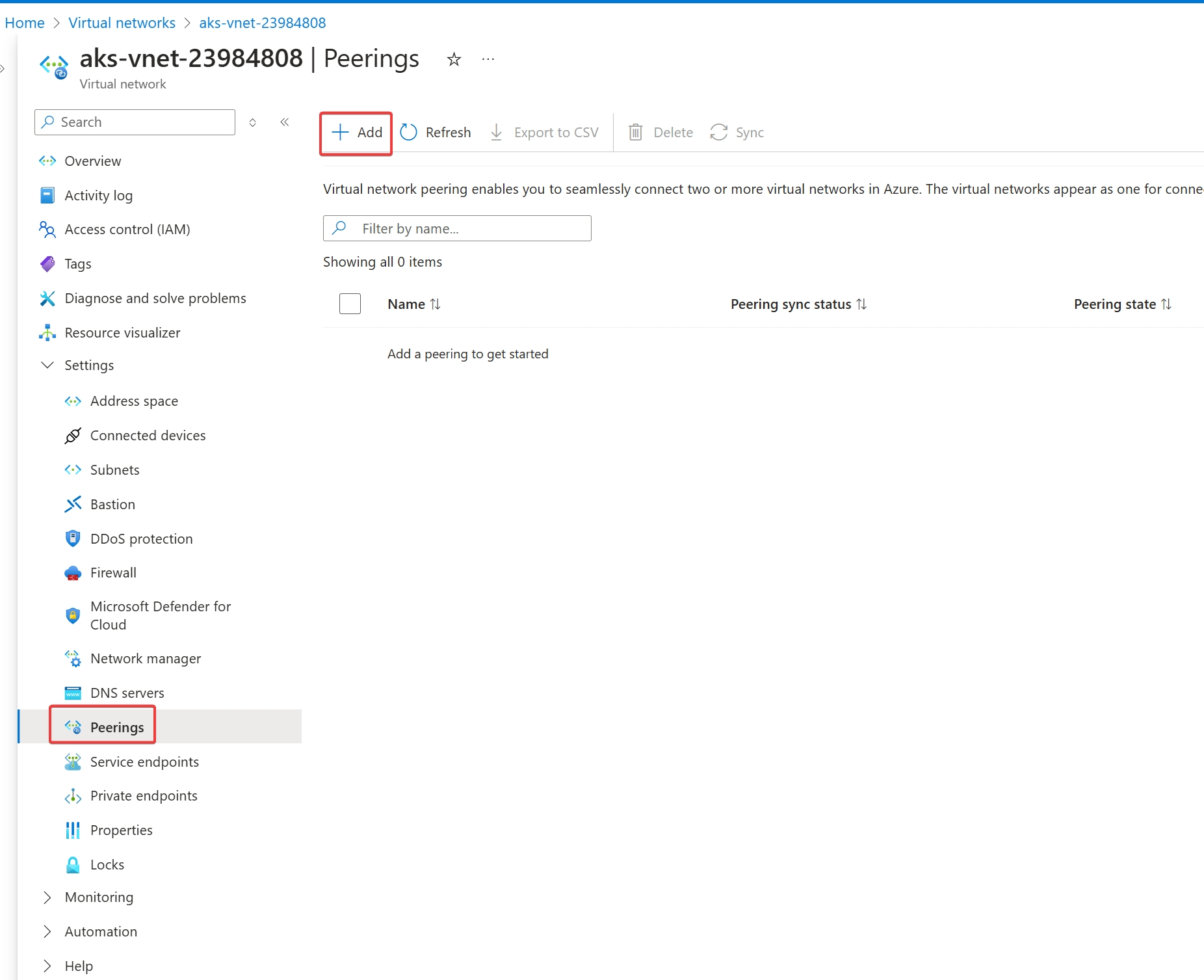Open the ellipsis more options menu
This screenshot has width=1204, height=980.
click(x=488, y=60)
